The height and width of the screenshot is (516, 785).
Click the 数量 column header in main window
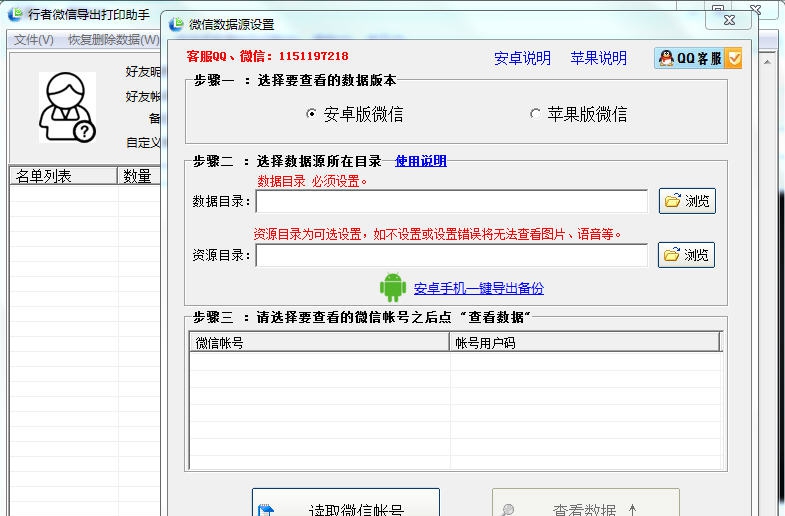[x=139, y=176]
